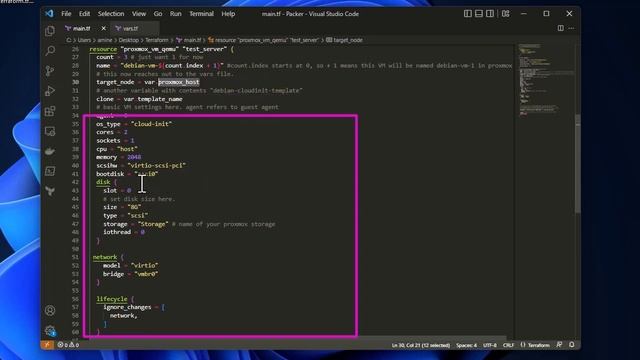Click the remote window indicator in status bar
This screenshot has width=640, height=360.
(x=47, y=345)
